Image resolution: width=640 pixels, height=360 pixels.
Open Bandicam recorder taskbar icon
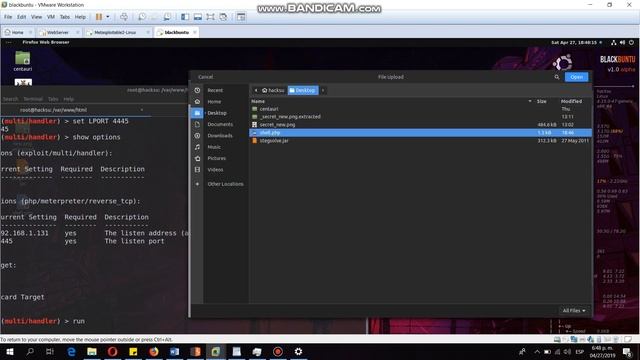(278, 351)
